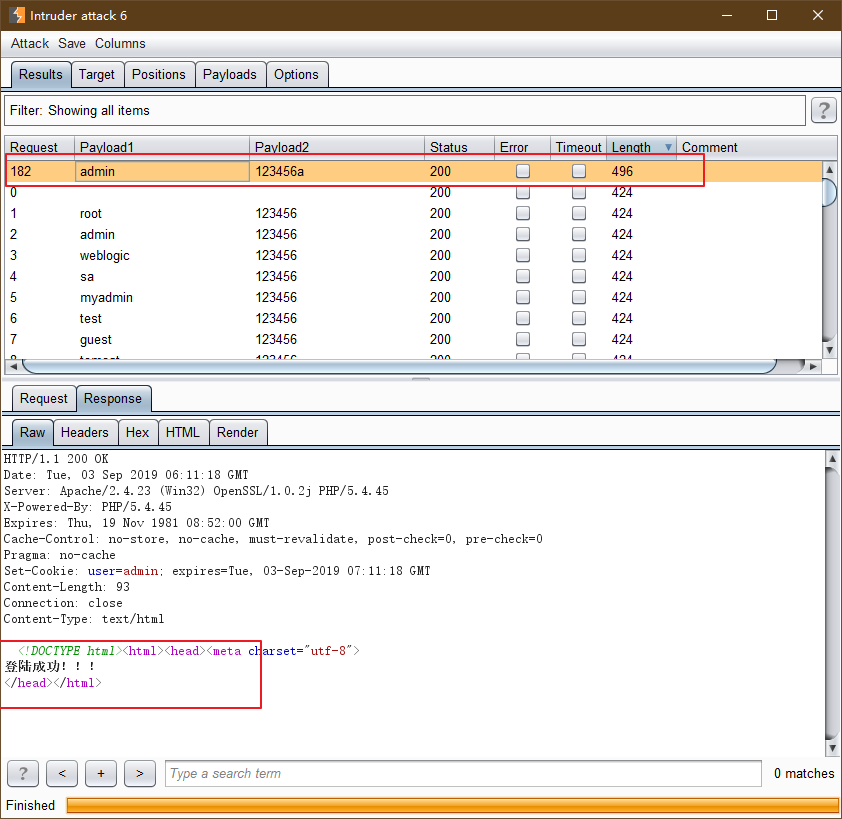Click the search help question mark button
The image size is (842, 819).
click(x=23, y=773)
